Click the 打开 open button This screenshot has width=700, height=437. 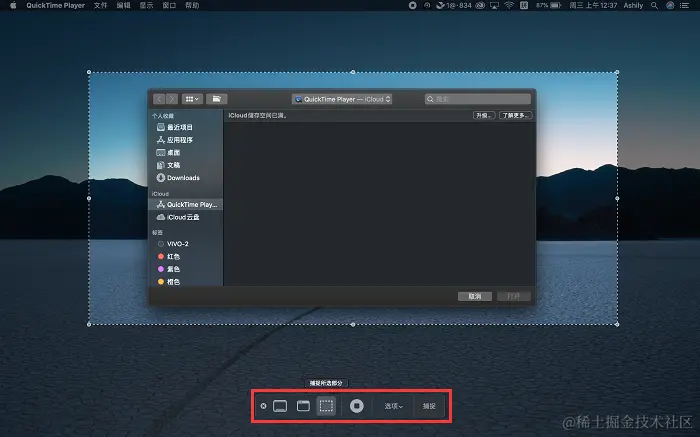click(514, 296)
